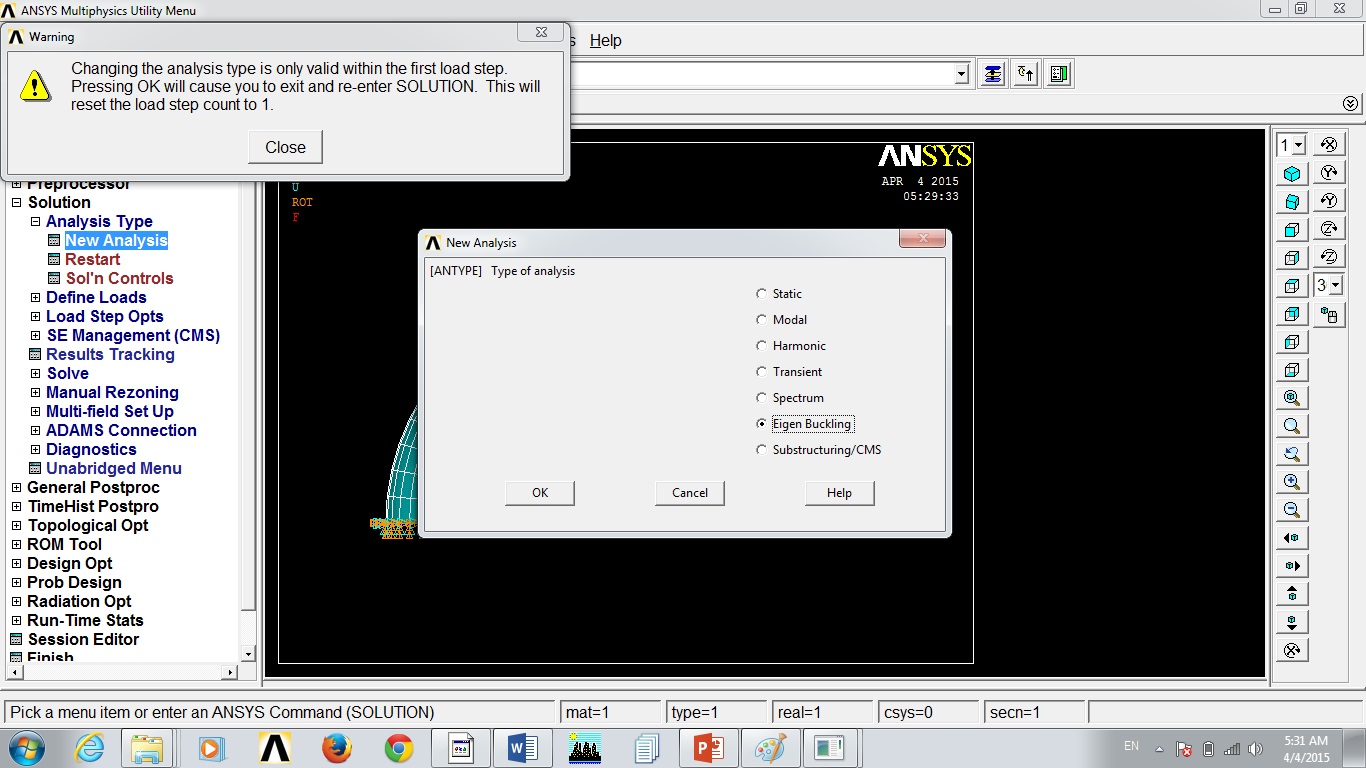
Task: Click the Rotate about -Y icon
Action: 1329,201
